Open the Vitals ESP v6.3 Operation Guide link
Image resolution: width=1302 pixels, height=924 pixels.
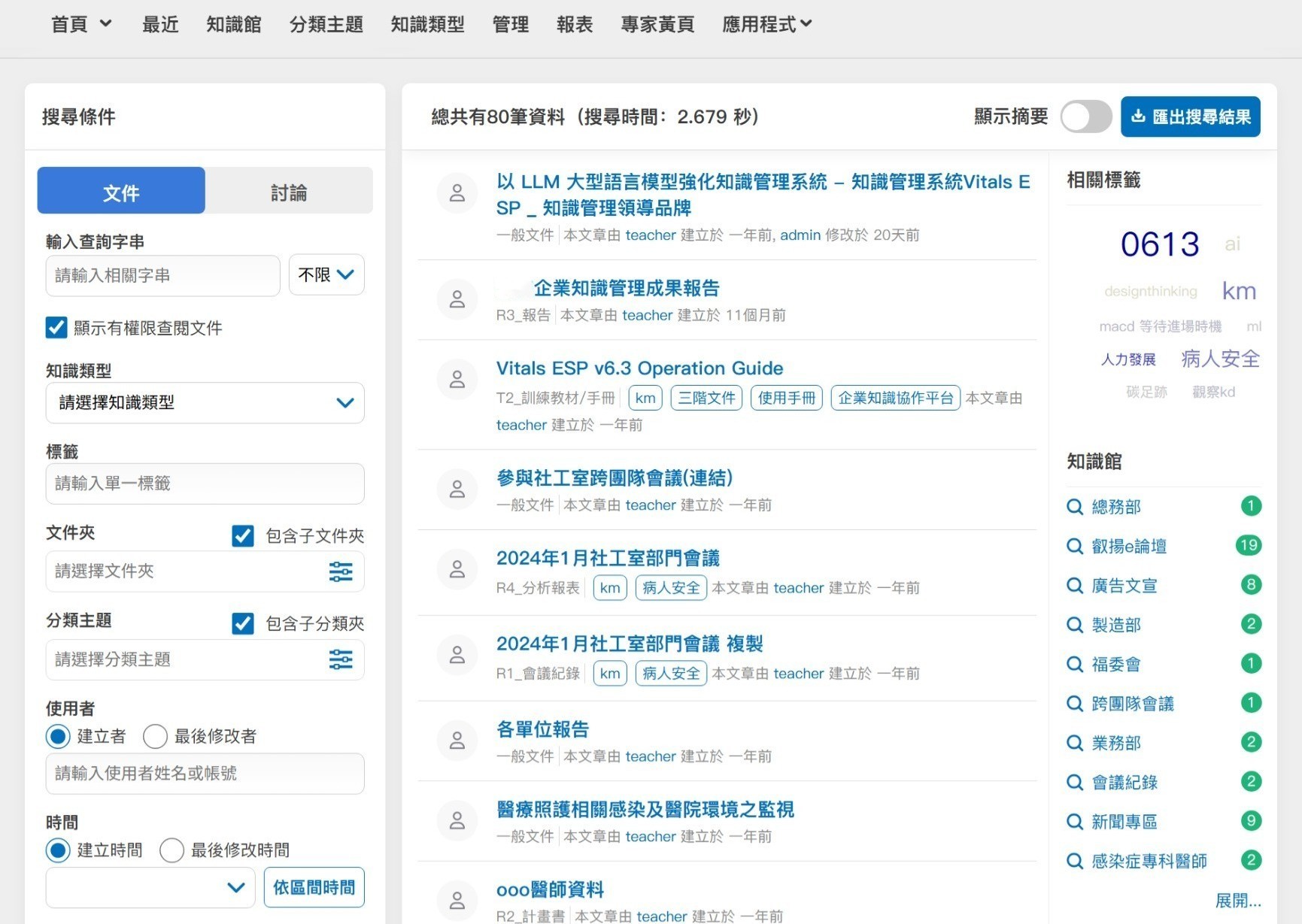(639, 368)
